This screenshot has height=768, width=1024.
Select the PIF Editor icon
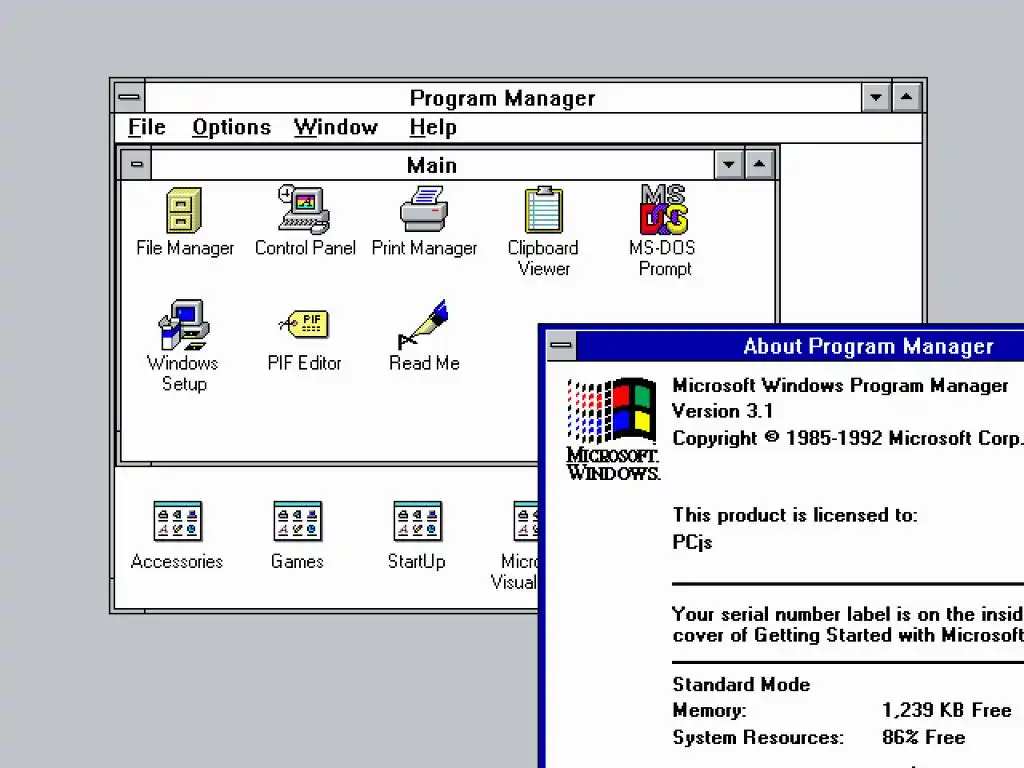[304, 341]
